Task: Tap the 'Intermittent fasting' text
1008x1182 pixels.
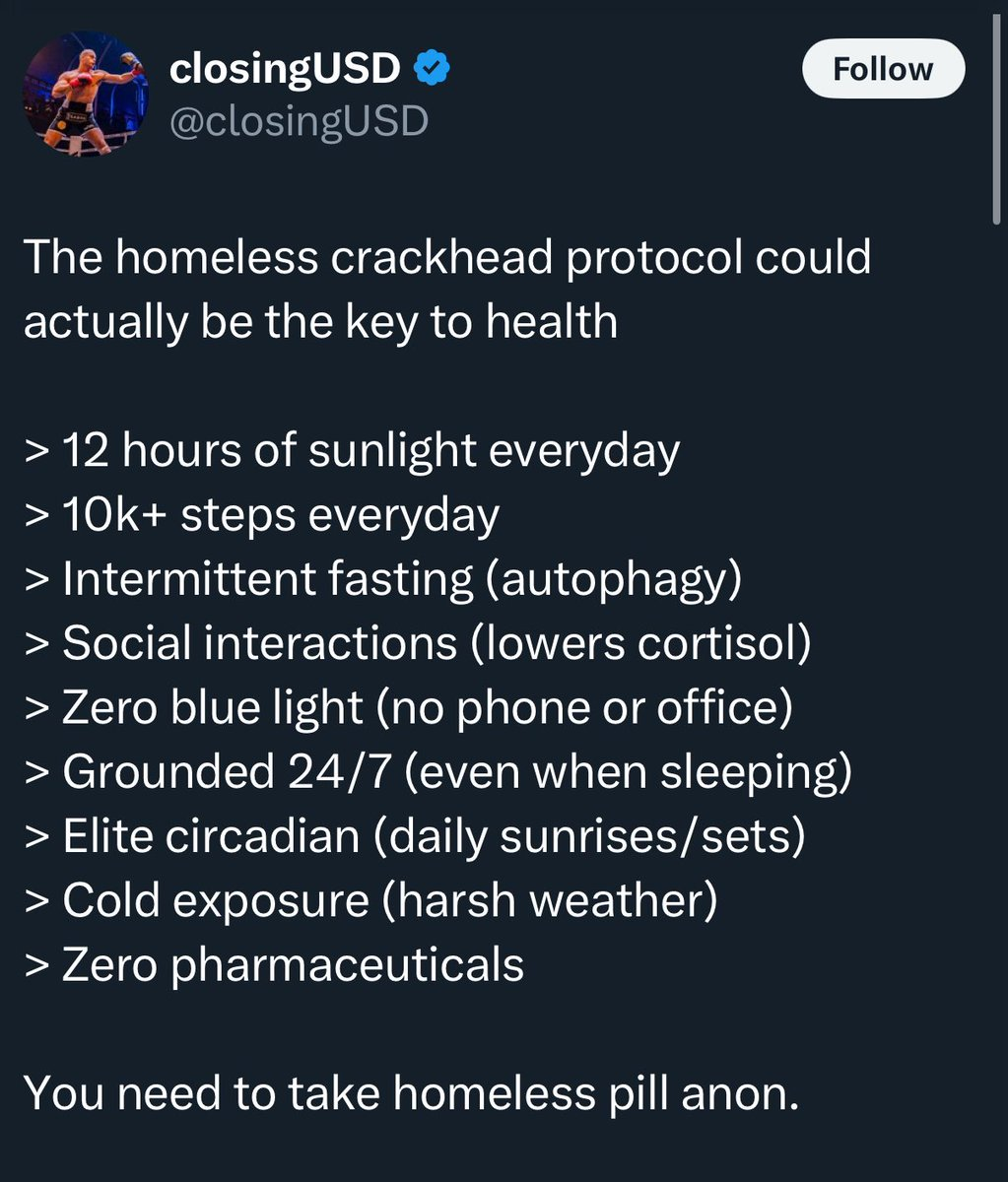Action: tap(268, 579)
